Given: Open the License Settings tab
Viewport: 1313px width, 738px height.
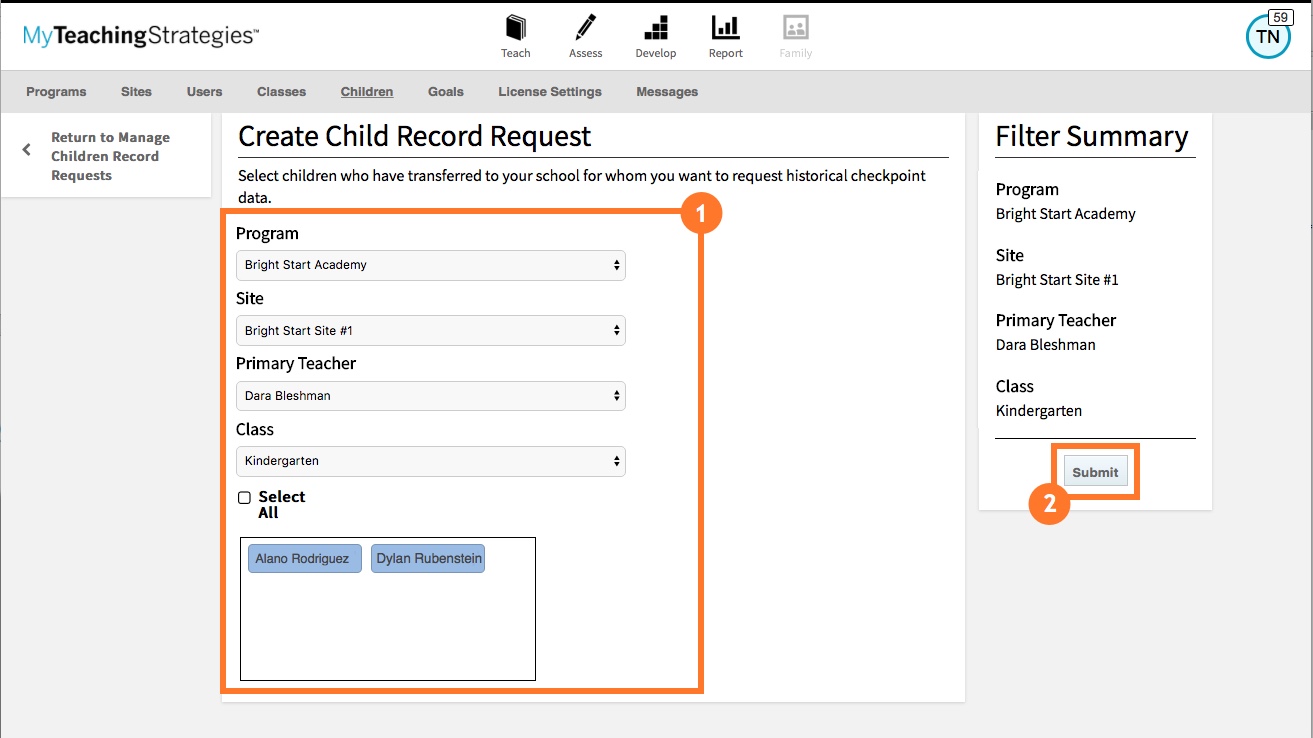Looking at the screenshot, I should (549, 91).
